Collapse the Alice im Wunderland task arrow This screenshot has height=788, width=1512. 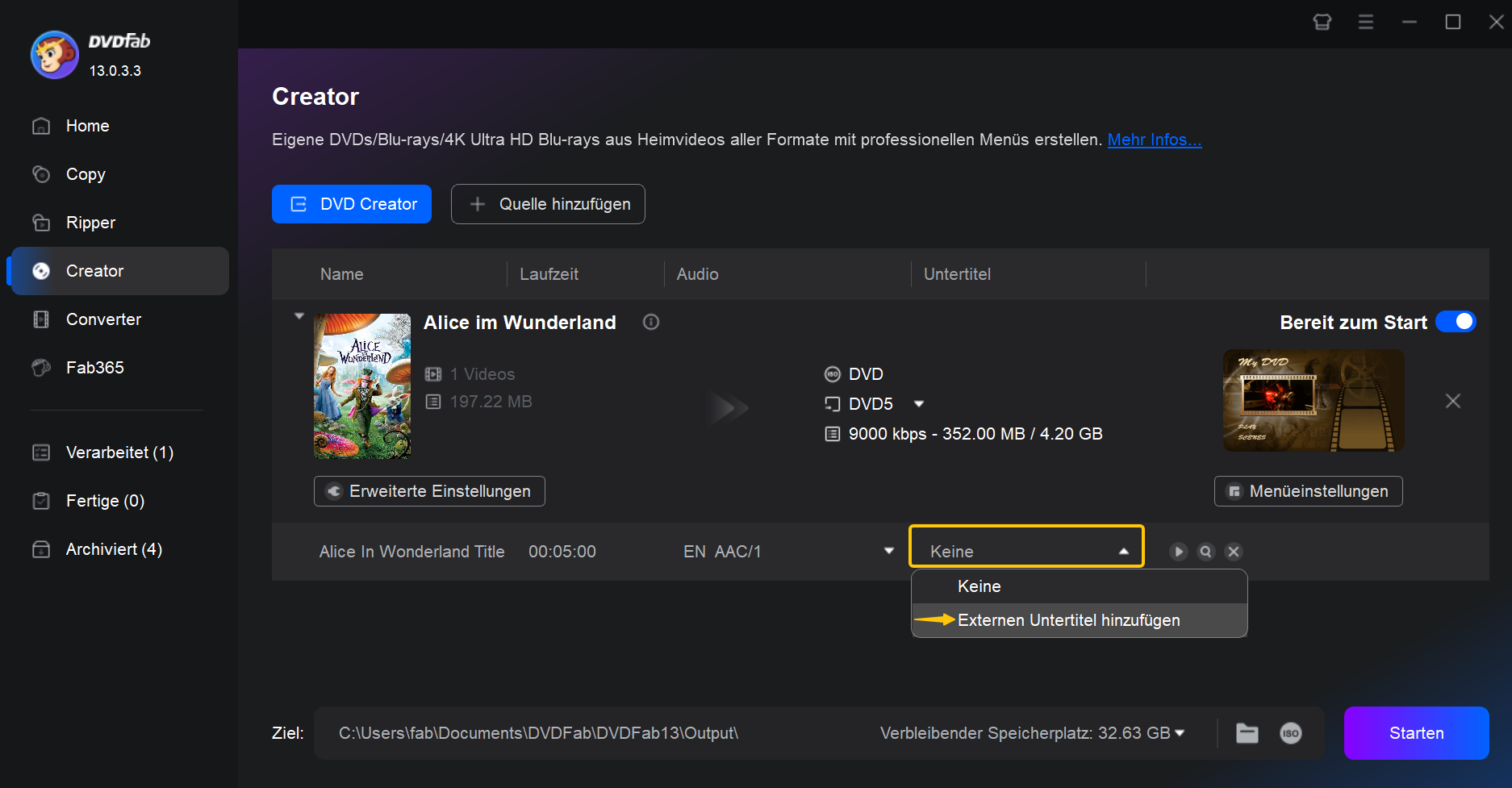pos(299,316)
